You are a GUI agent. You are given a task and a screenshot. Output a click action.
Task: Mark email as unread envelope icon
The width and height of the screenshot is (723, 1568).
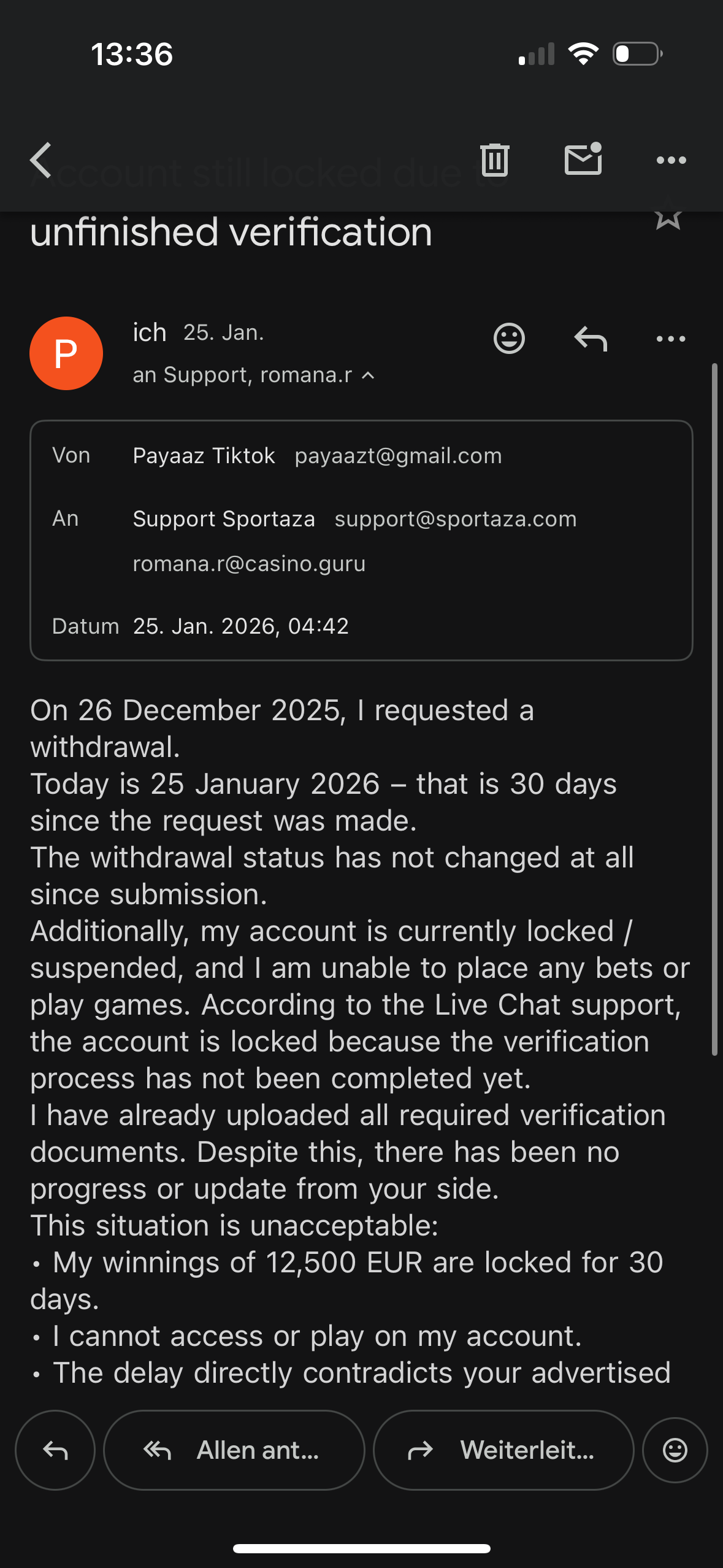pos(583,159)
